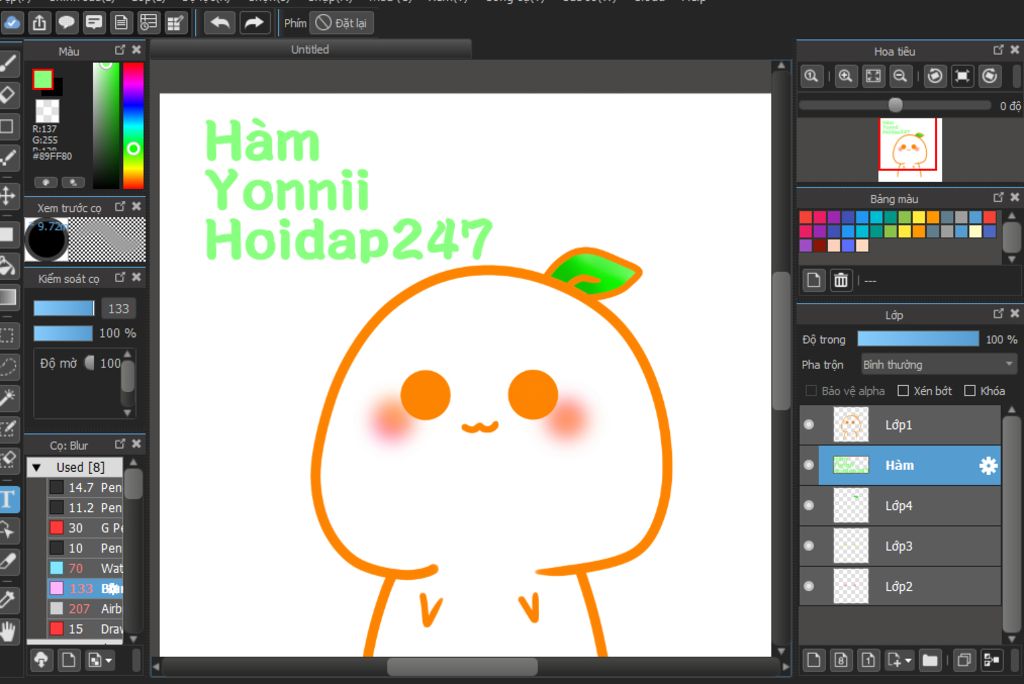This screenshot has width=1024, height=684.
Task: Create a new layer in Lớp panel
Action: click(x=814, y=660)
